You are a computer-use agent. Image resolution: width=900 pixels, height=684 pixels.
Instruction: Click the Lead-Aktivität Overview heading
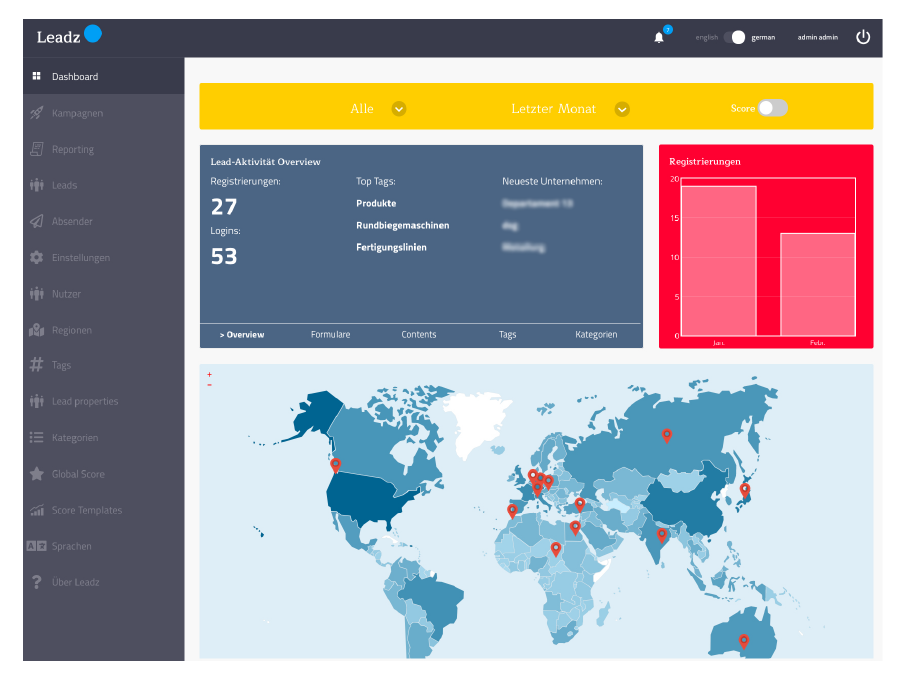pos(265,162)
